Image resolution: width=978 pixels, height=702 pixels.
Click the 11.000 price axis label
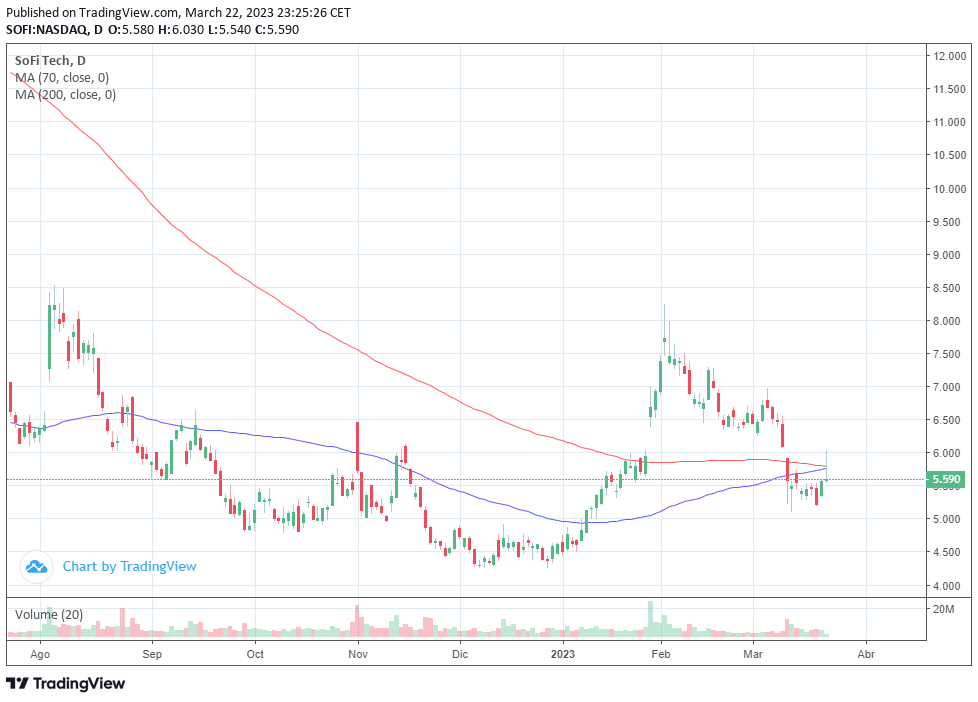point(949,122)
